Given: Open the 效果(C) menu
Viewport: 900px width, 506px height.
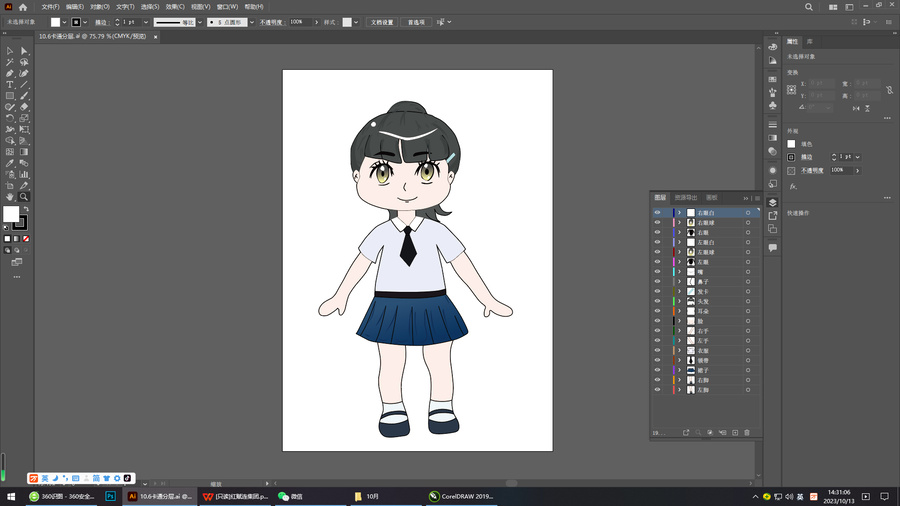Looking at the screenshot, I should pos(175,7).
